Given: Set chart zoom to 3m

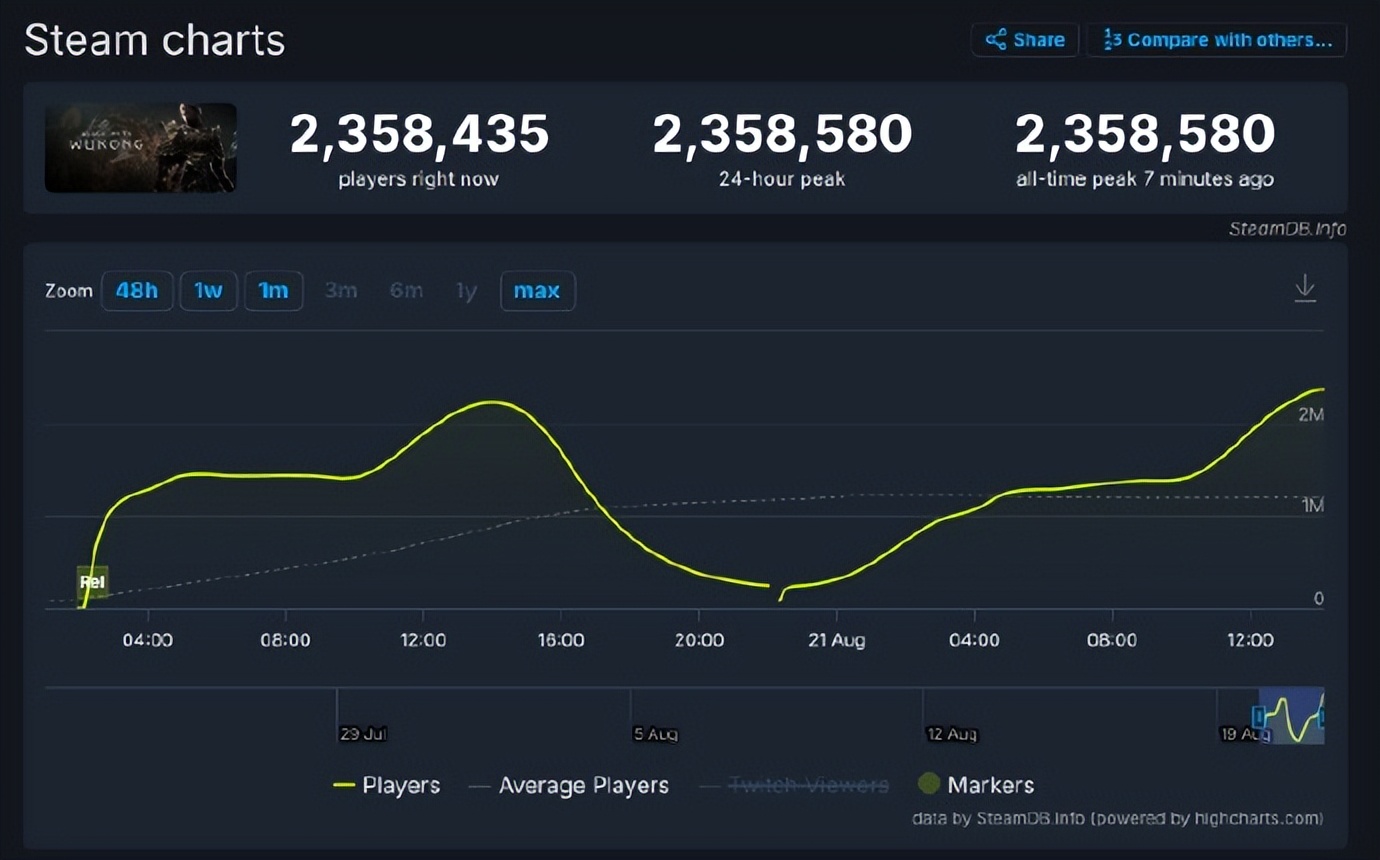Looking at the screenshot, I should (340, 291).
